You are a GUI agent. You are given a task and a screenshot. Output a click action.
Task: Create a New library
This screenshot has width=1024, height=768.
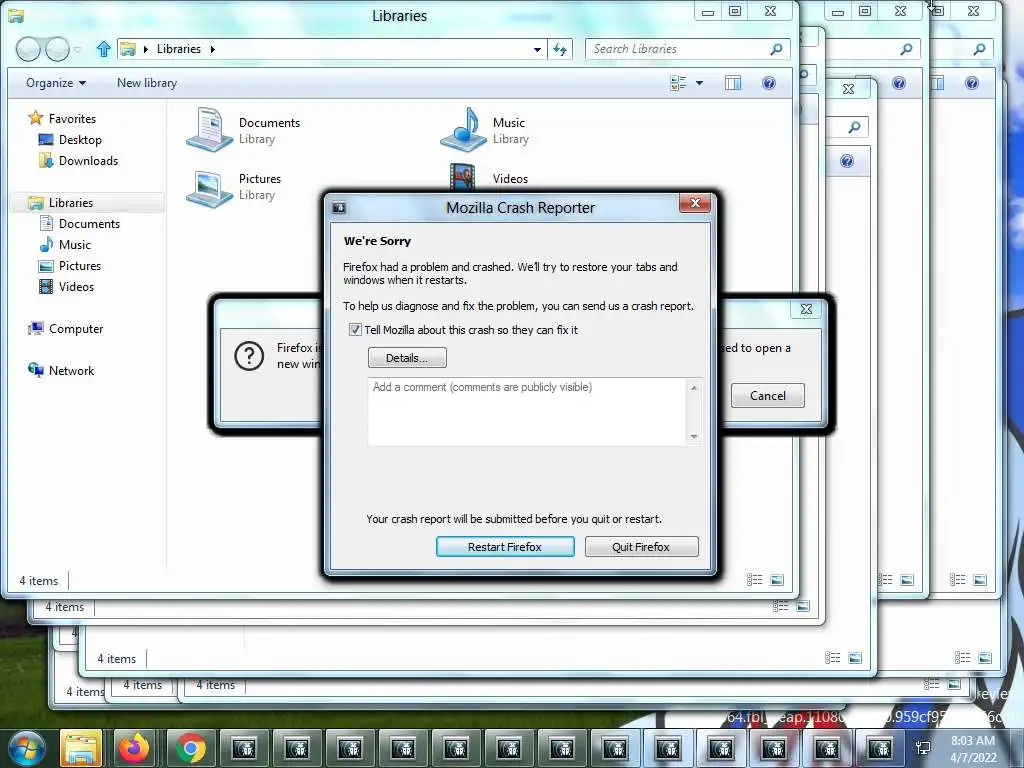point(147,83)
